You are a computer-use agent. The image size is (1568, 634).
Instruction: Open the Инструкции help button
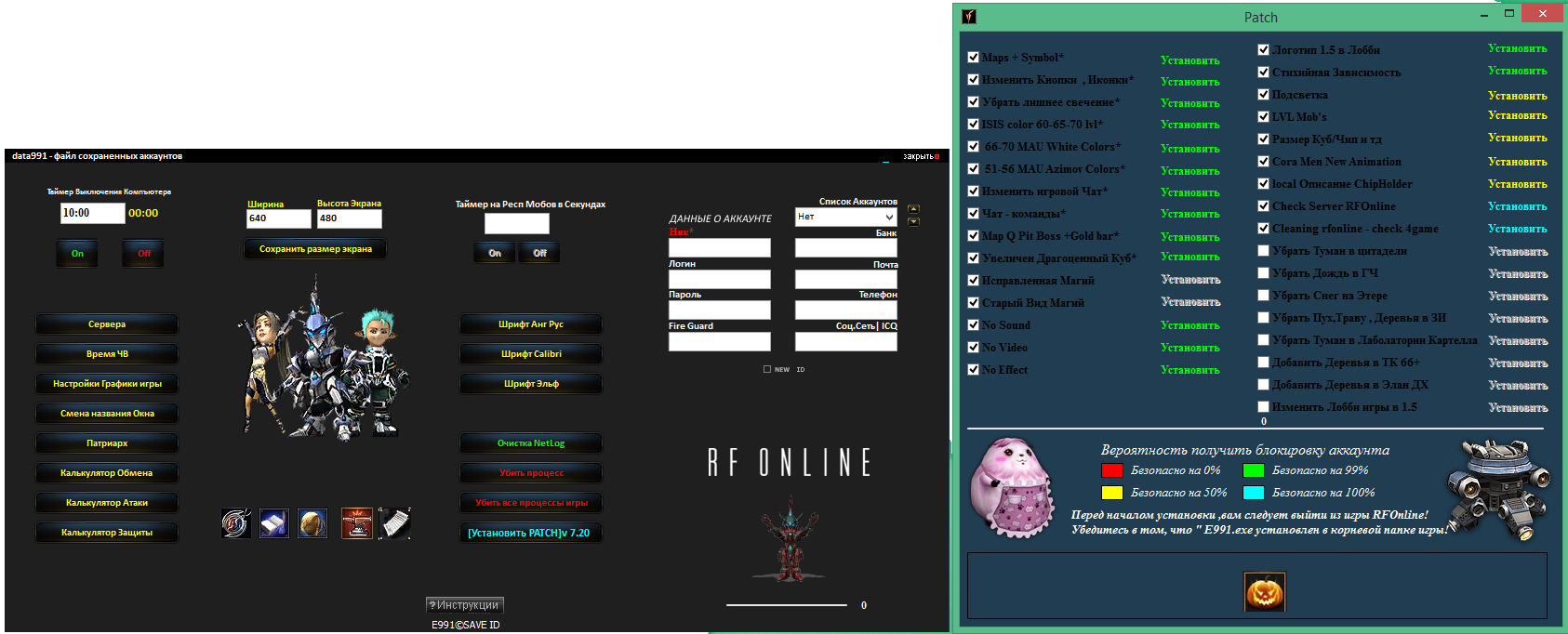(x=465, y=605)
